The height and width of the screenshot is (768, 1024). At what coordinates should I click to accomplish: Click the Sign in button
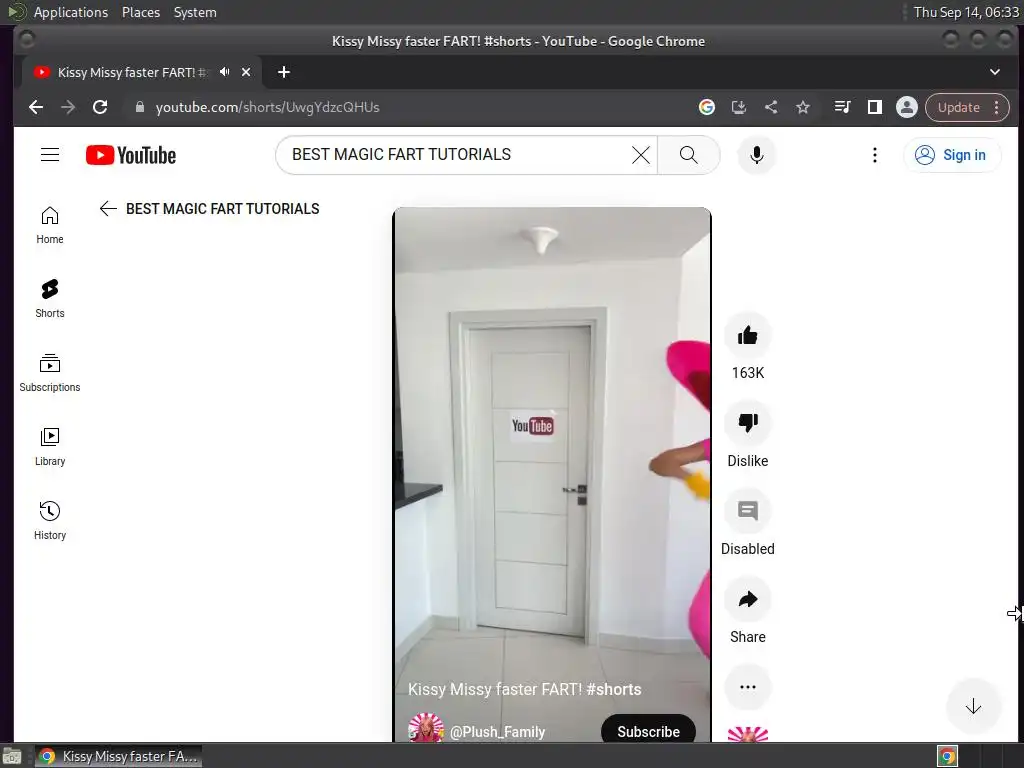coord(952,155)
